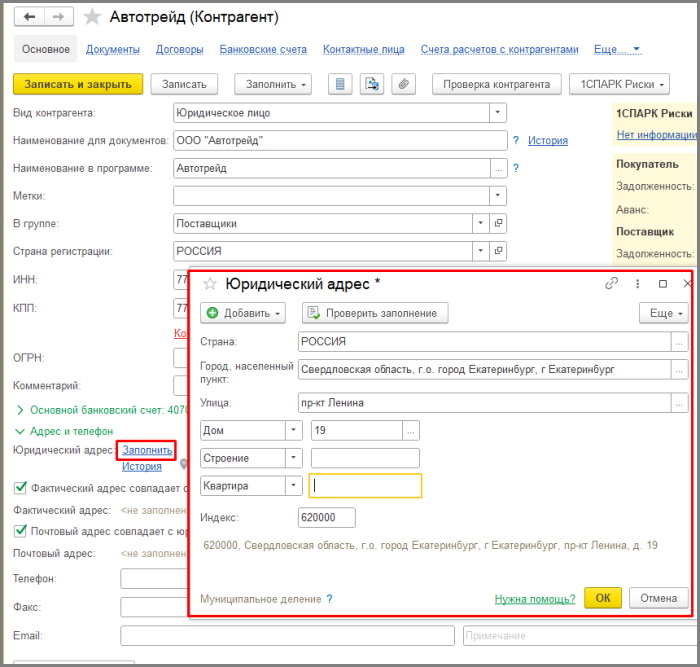This screenshot has width=700, height=667.
Task: Open the Нужна помощь? link
Action: click(x=534, y=599)
